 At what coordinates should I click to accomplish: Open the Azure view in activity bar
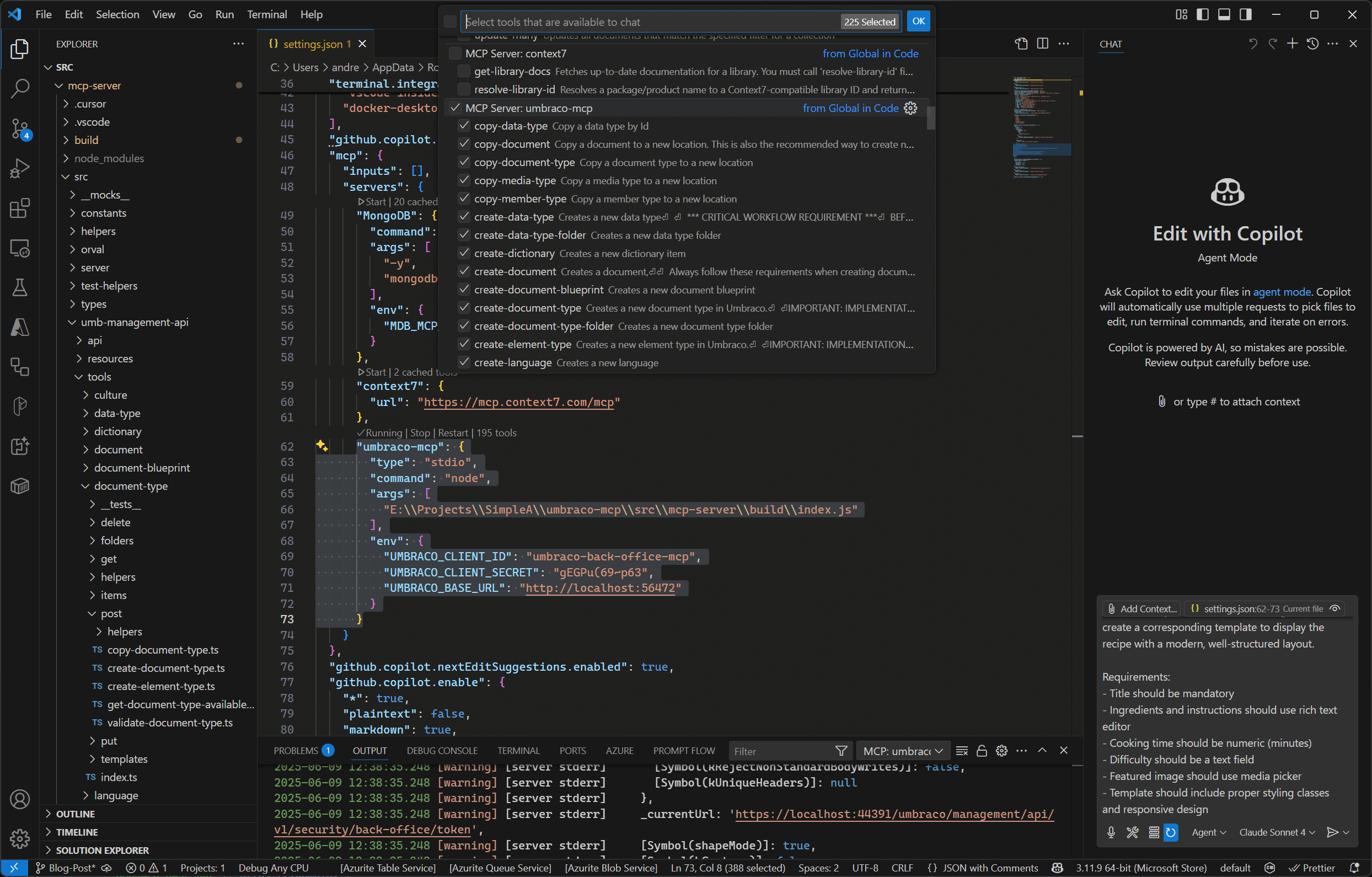click(20, 328)
